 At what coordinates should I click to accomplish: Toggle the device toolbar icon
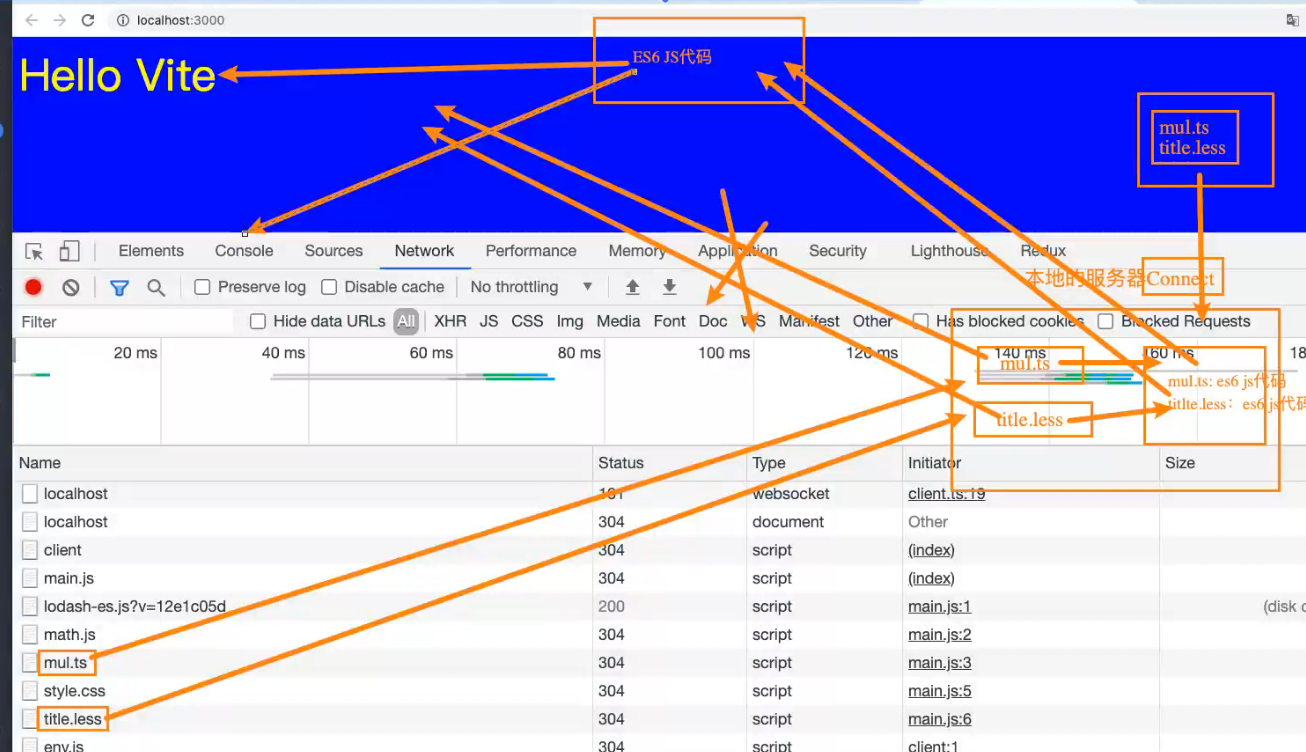tap(69, 251)
